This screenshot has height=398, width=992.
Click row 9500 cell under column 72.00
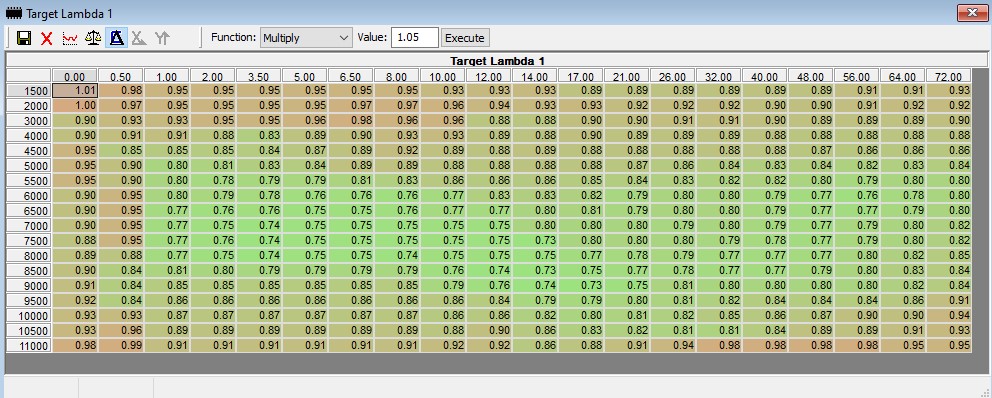(948, 301)
